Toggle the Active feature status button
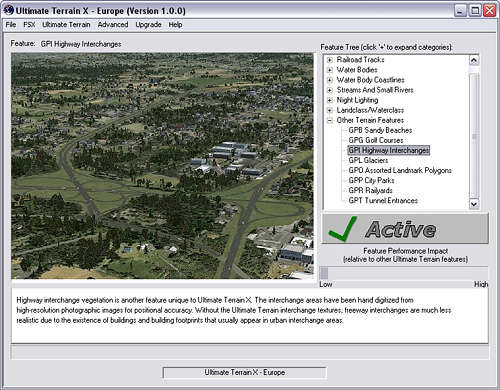This screenshot has height=390, width=500. [405, 229]
